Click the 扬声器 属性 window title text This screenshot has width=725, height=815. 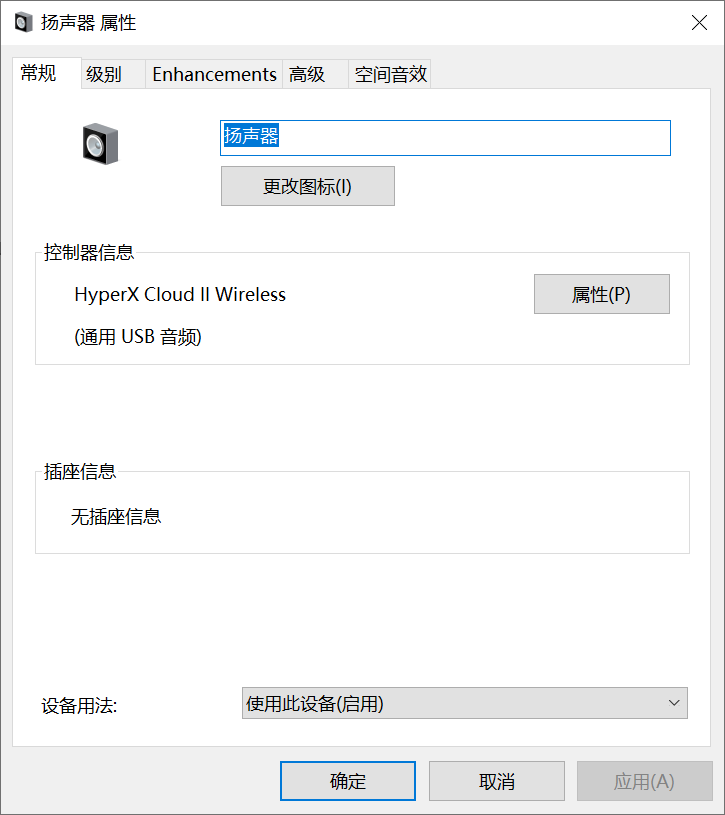(89, 23)
